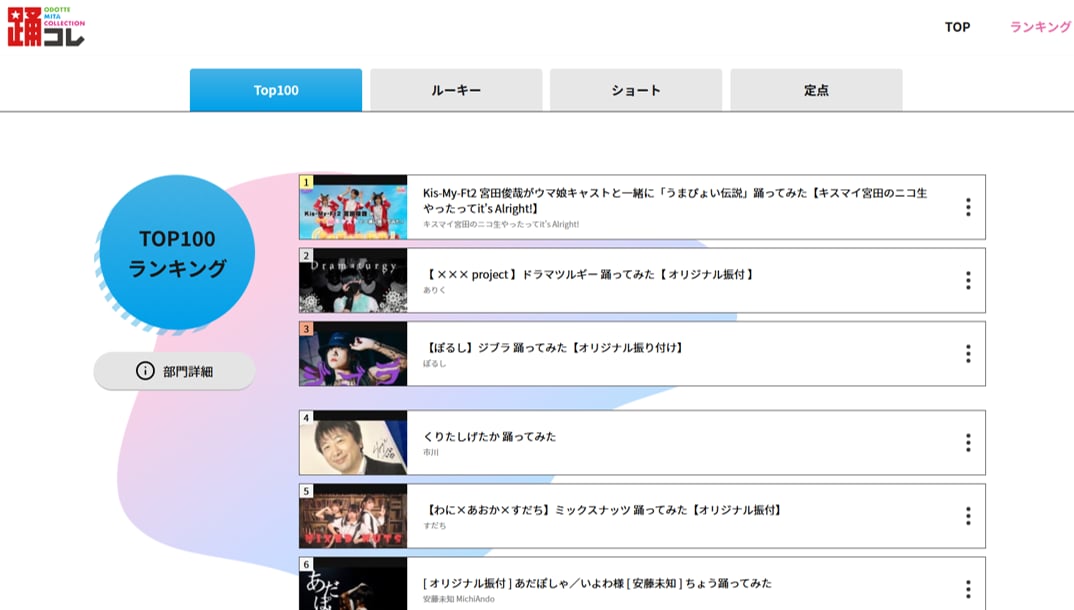The width and height of the screenshot is (1074, 610).
Task: Click the blue TOP100 ランキング circle
Action: click(x=177, y=253)
